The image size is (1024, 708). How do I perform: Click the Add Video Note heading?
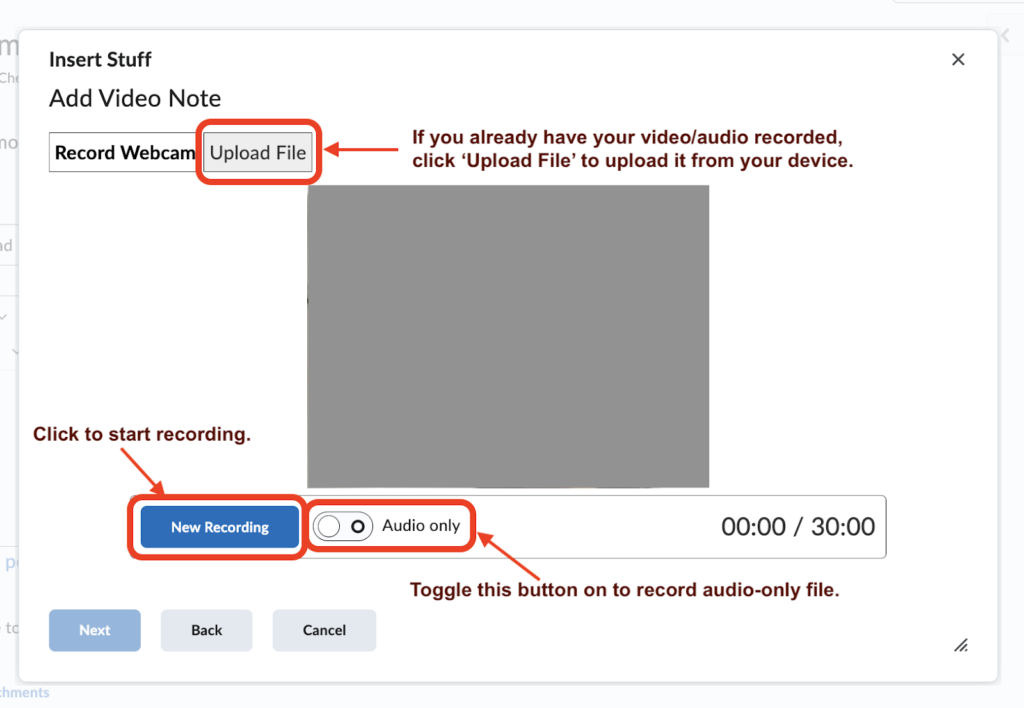pos(135,98)
